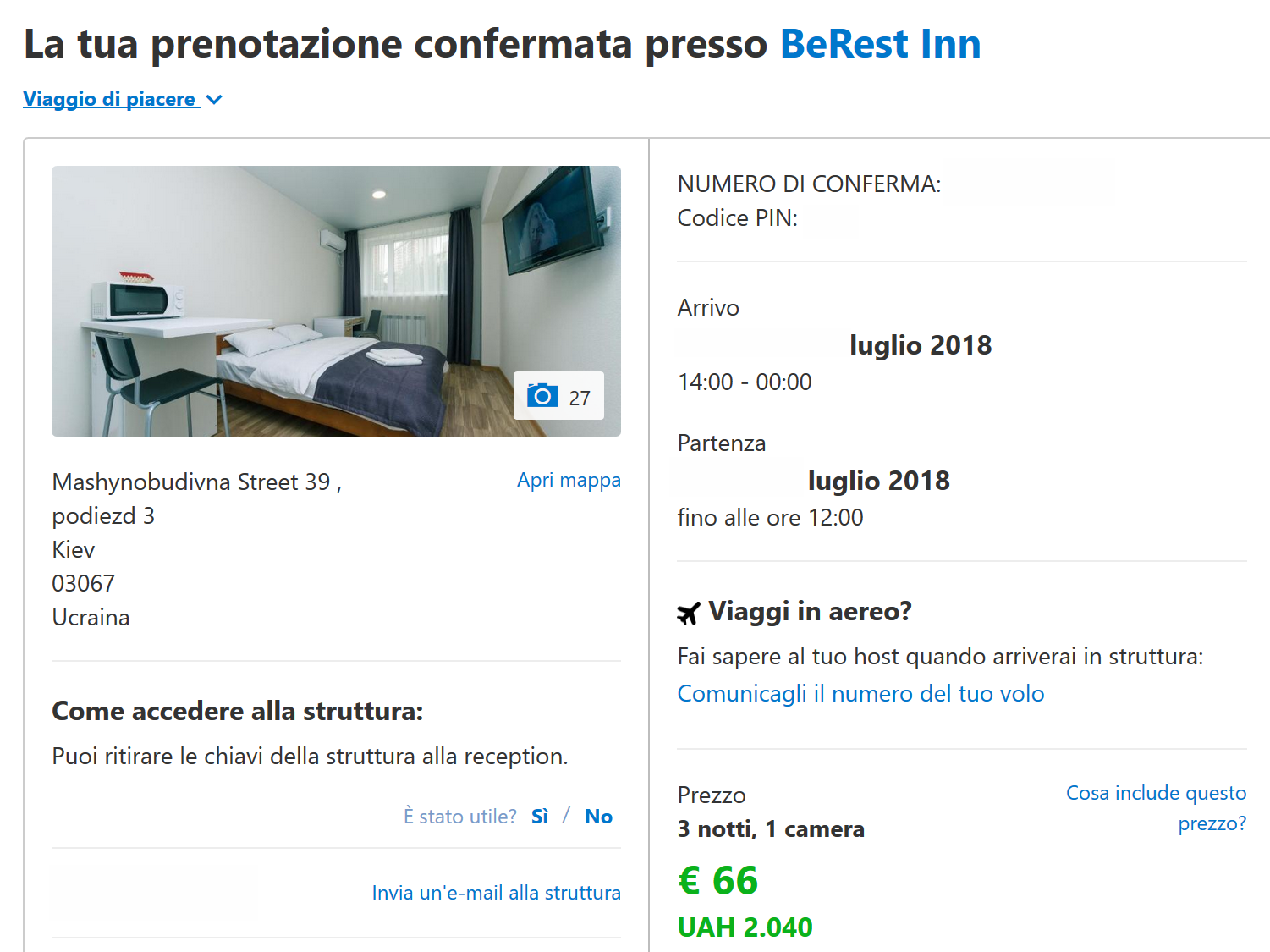This screenshot has width=1270, height=952.
Task: Click the camera icon on the photo
Action: coord(542,396)
